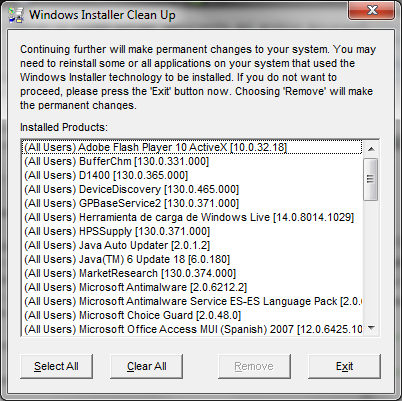Click the installed products scrollbar thumb
The width and height of the screenshot is (402, 401).
click(371, 179)
